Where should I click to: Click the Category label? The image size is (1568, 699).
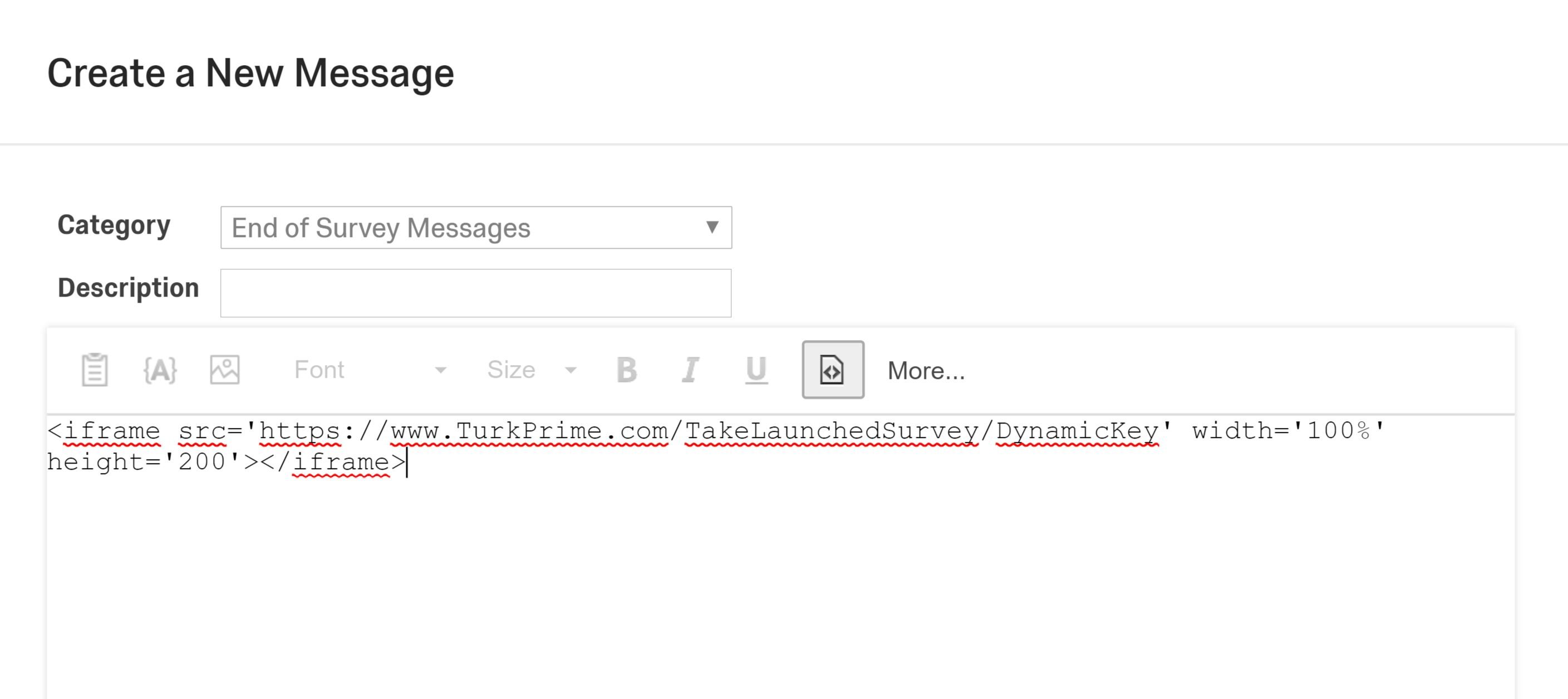(x=114, y=225)
